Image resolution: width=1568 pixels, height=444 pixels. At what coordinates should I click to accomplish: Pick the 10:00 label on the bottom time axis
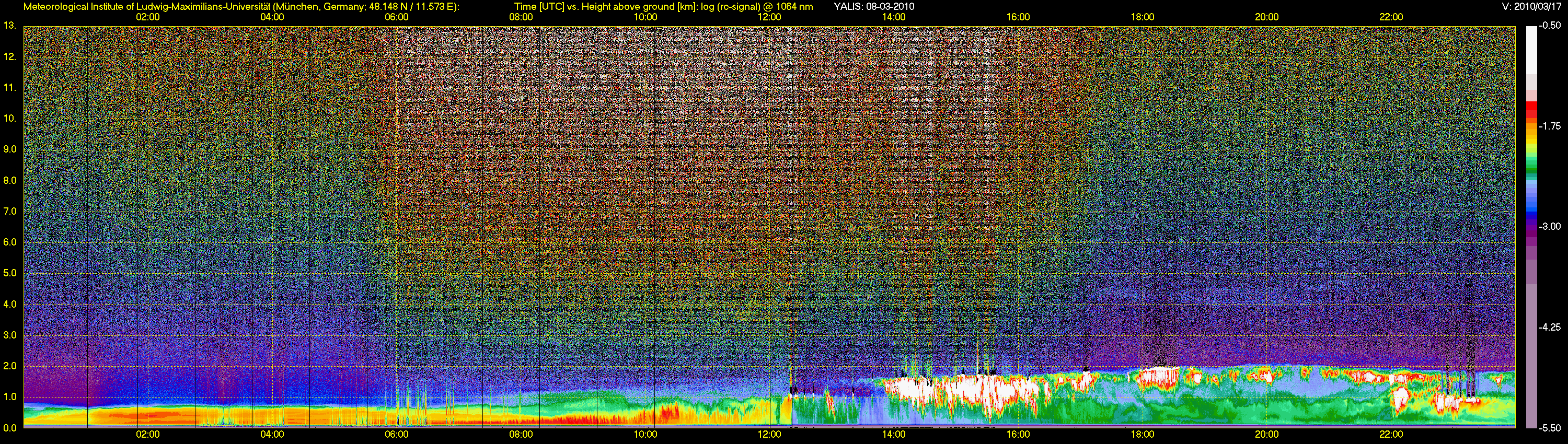[x=645, y=435]
